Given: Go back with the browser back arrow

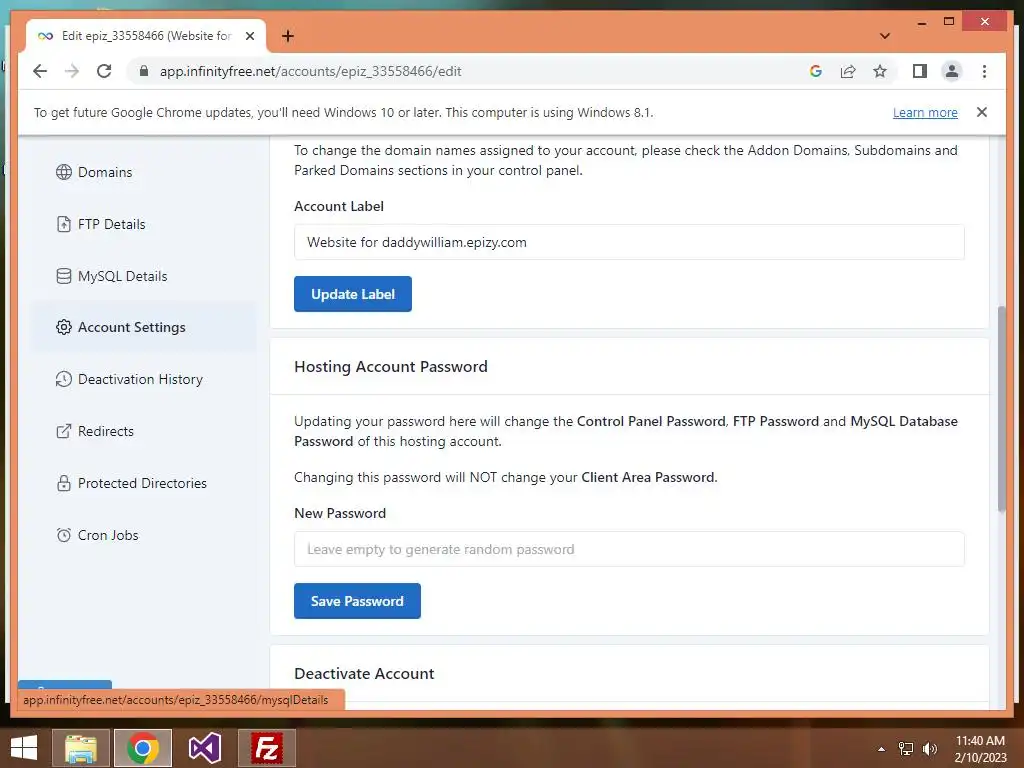Looking at the screenshot, I should click(40, 71).
